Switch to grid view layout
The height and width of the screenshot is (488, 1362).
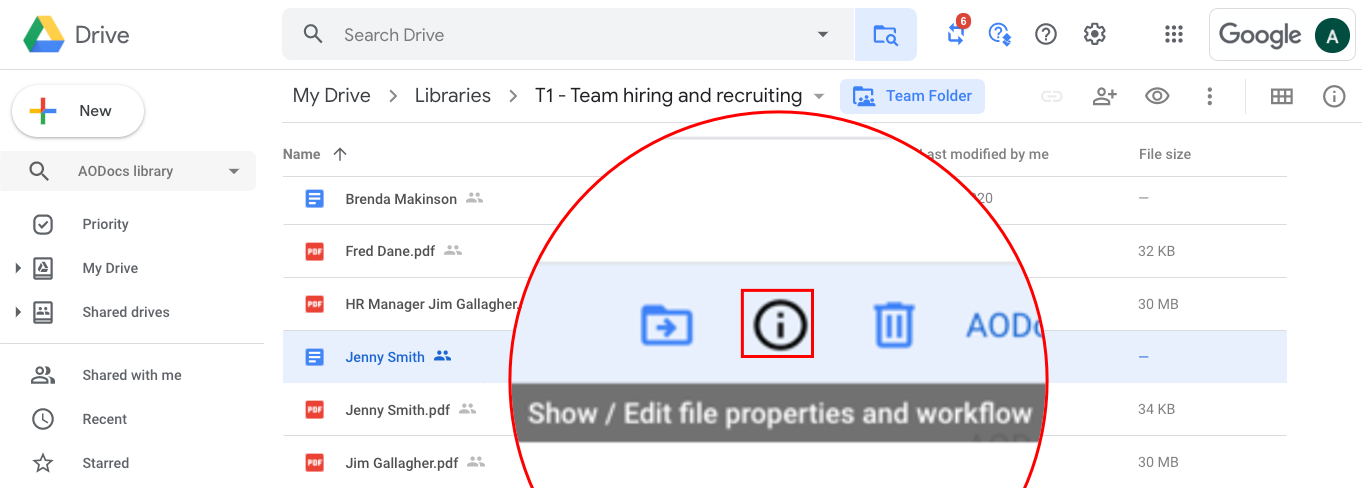pos(1281,96)
